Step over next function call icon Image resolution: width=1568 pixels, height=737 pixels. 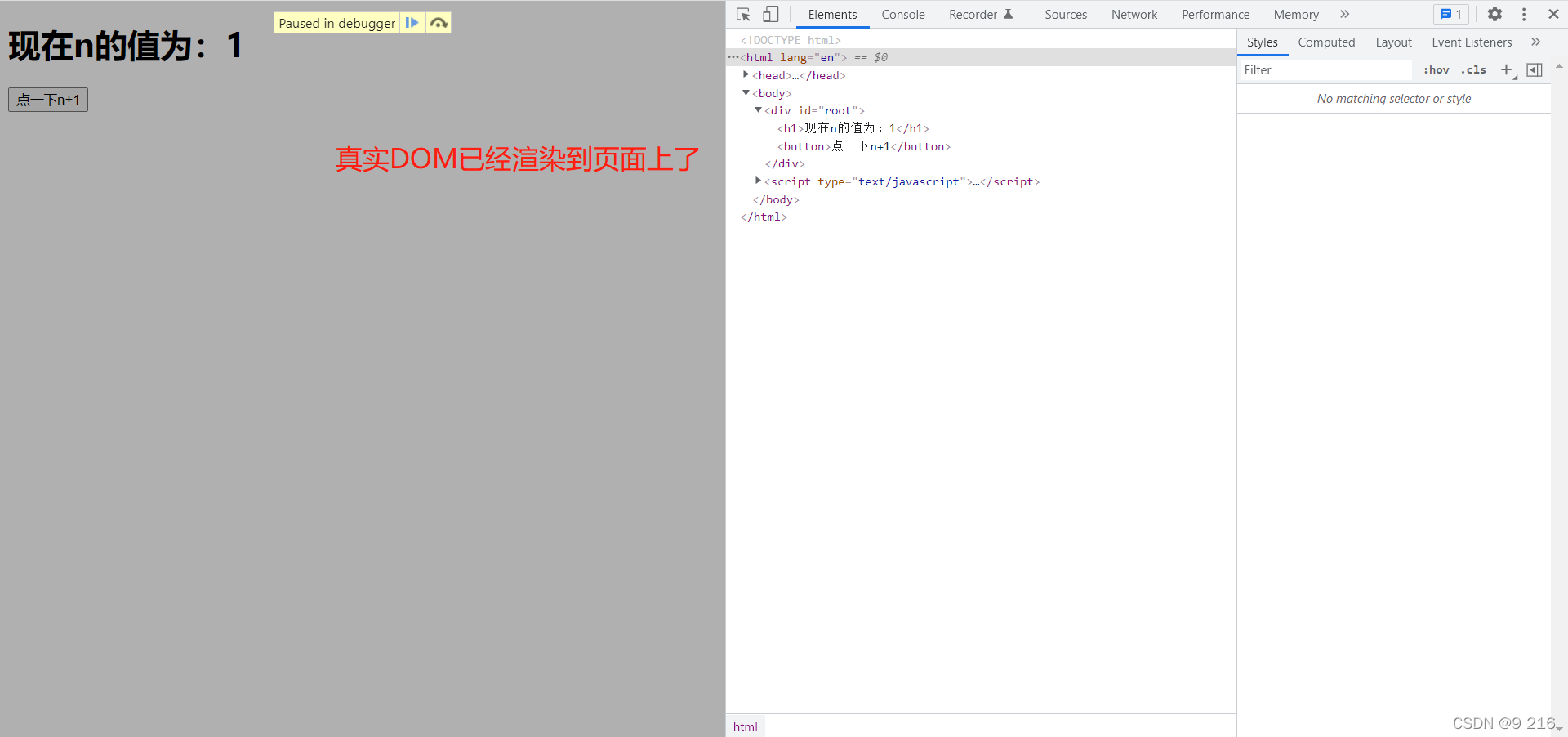[x=439, y=23]
